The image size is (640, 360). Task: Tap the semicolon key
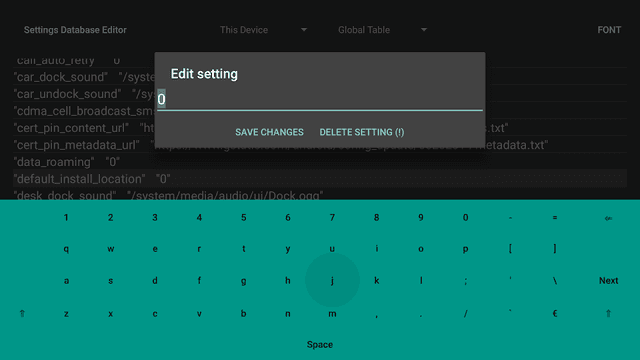click(x=465, y=281)
